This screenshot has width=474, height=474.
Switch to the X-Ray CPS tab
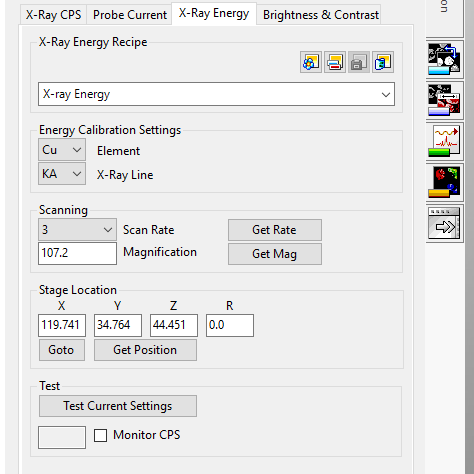53,15
